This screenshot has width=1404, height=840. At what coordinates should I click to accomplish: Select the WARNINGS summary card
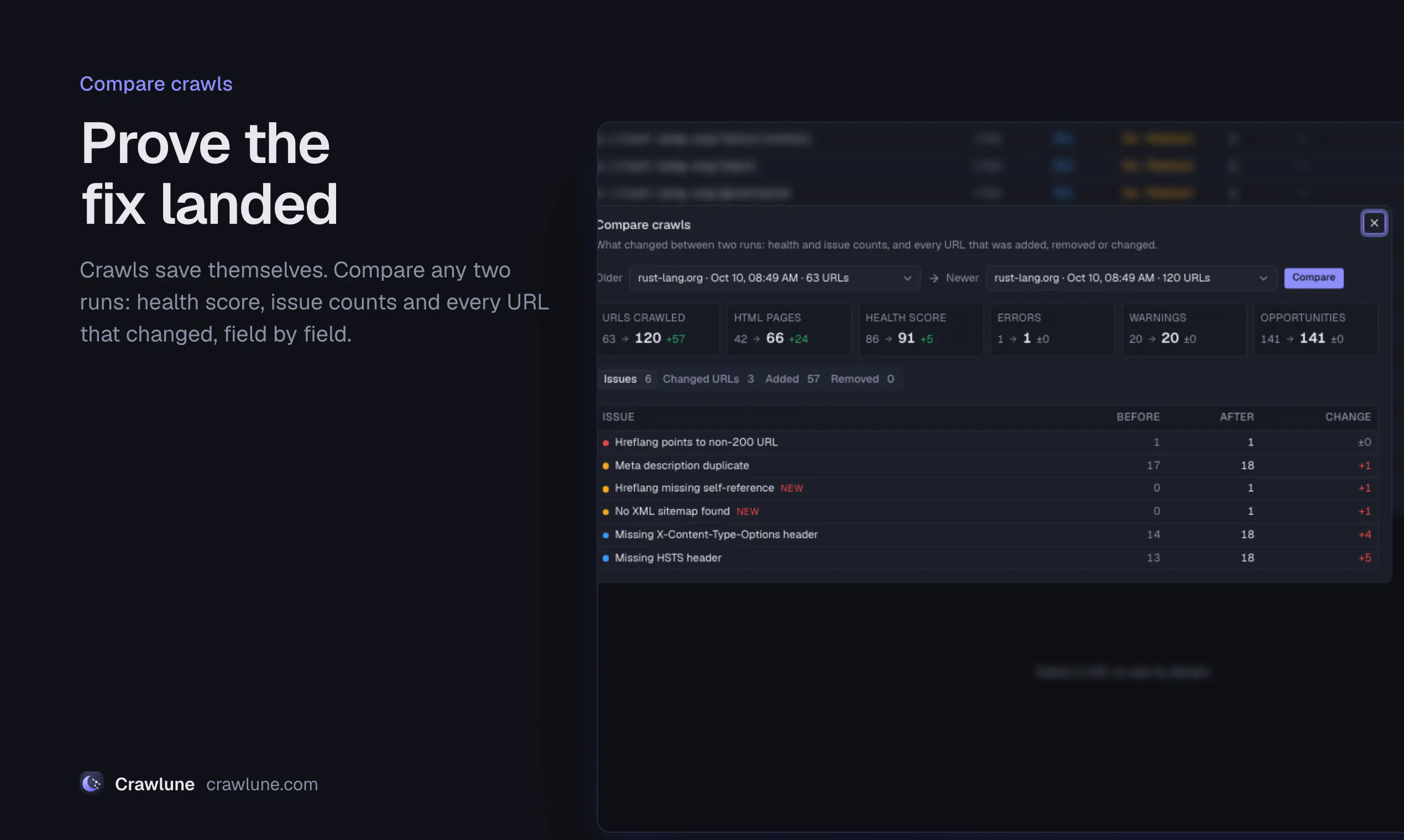click(x=1184, y=330)
